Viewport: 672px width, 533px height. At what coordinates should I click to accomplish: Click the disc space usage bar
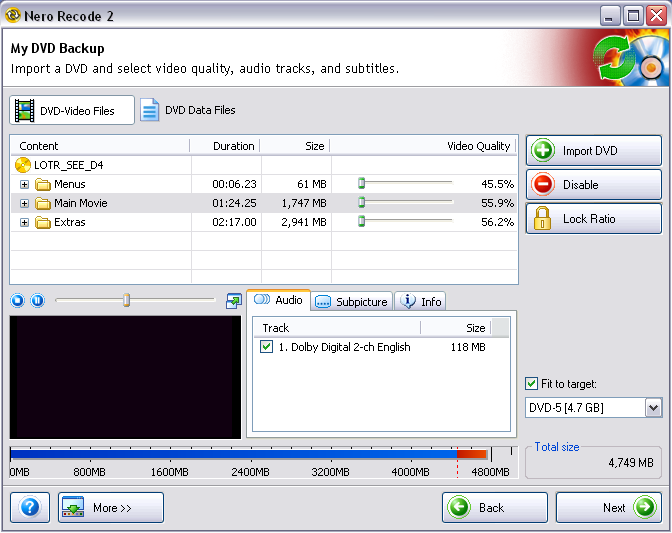(x=249, y=454)
